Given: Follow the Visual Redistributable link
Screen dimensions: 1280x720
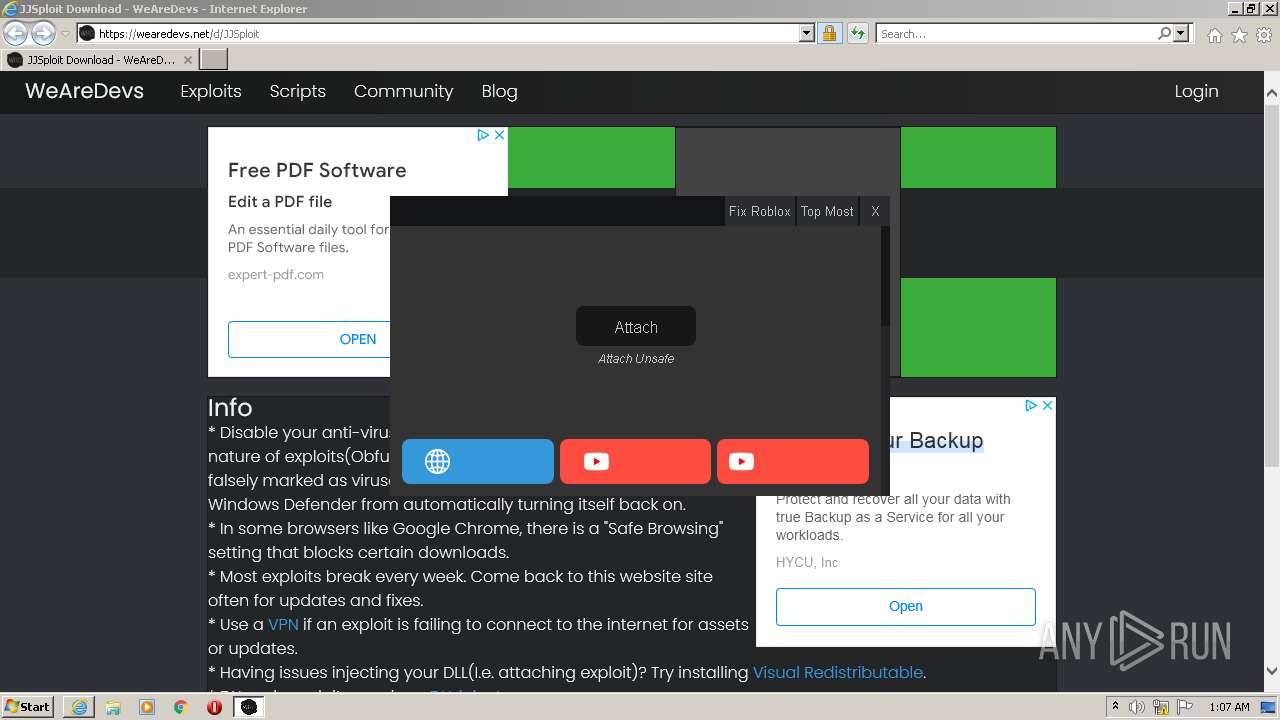Looking at the screenshot, I should click(838, 672).
